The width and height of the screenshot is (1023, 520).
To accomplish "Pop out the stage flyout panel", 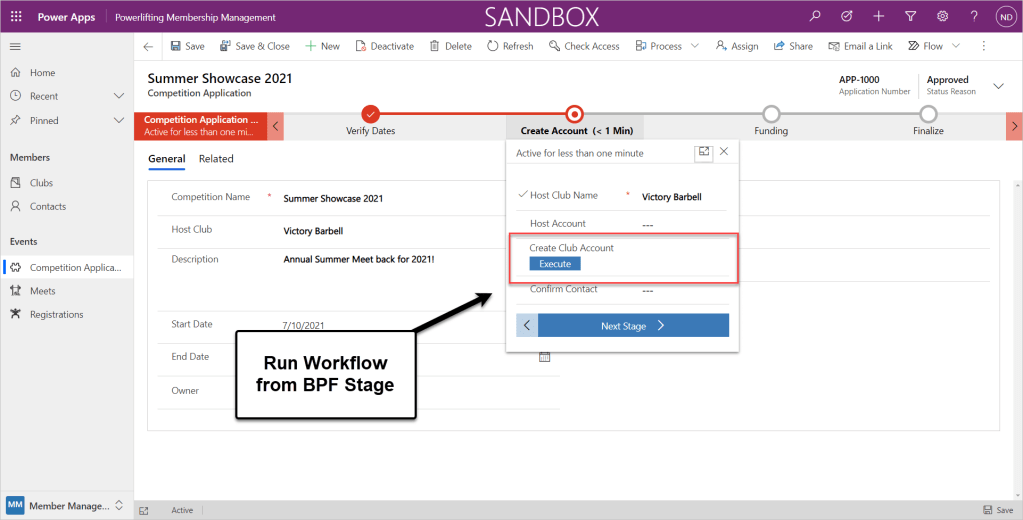I will click(x=704, y=152).
